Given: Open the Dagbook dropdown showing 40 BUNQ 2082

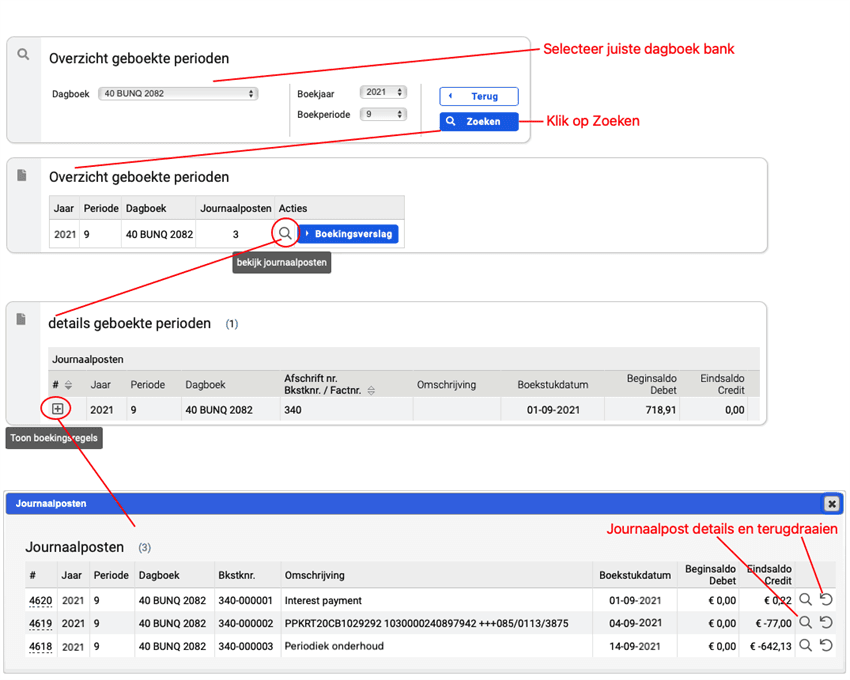Looking at the screenshot, I should pyautogui.click(x=178, y=93).
